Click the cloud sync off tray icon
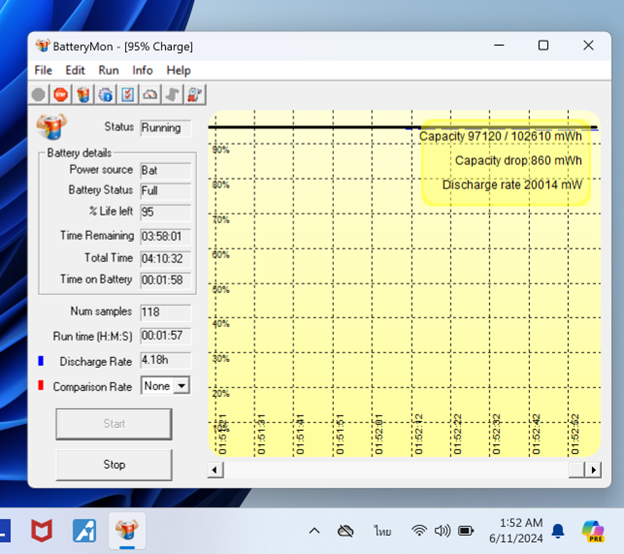This screenshot has width=624, height=554. pos(345,531)
